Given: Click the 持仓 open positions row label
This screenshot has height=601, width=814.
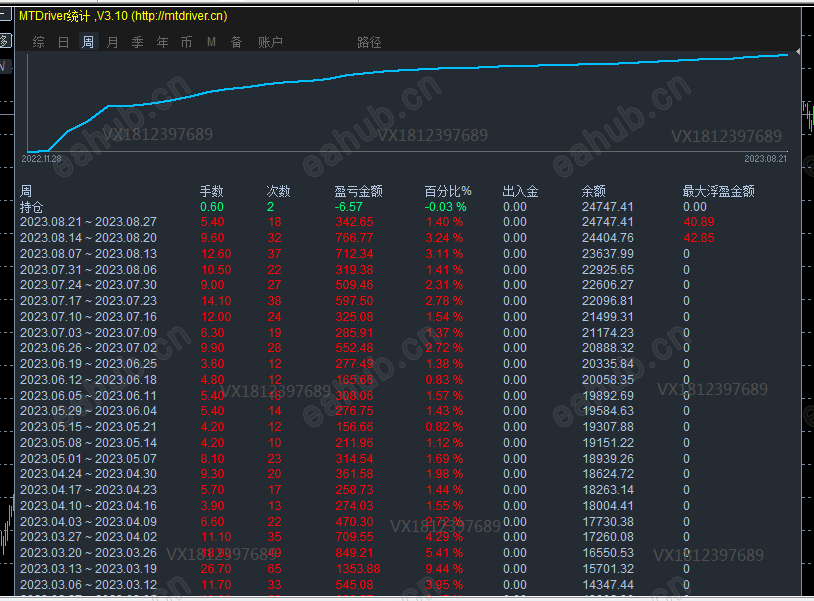Looking at the screenshot, I should click(x=32, y=207).
